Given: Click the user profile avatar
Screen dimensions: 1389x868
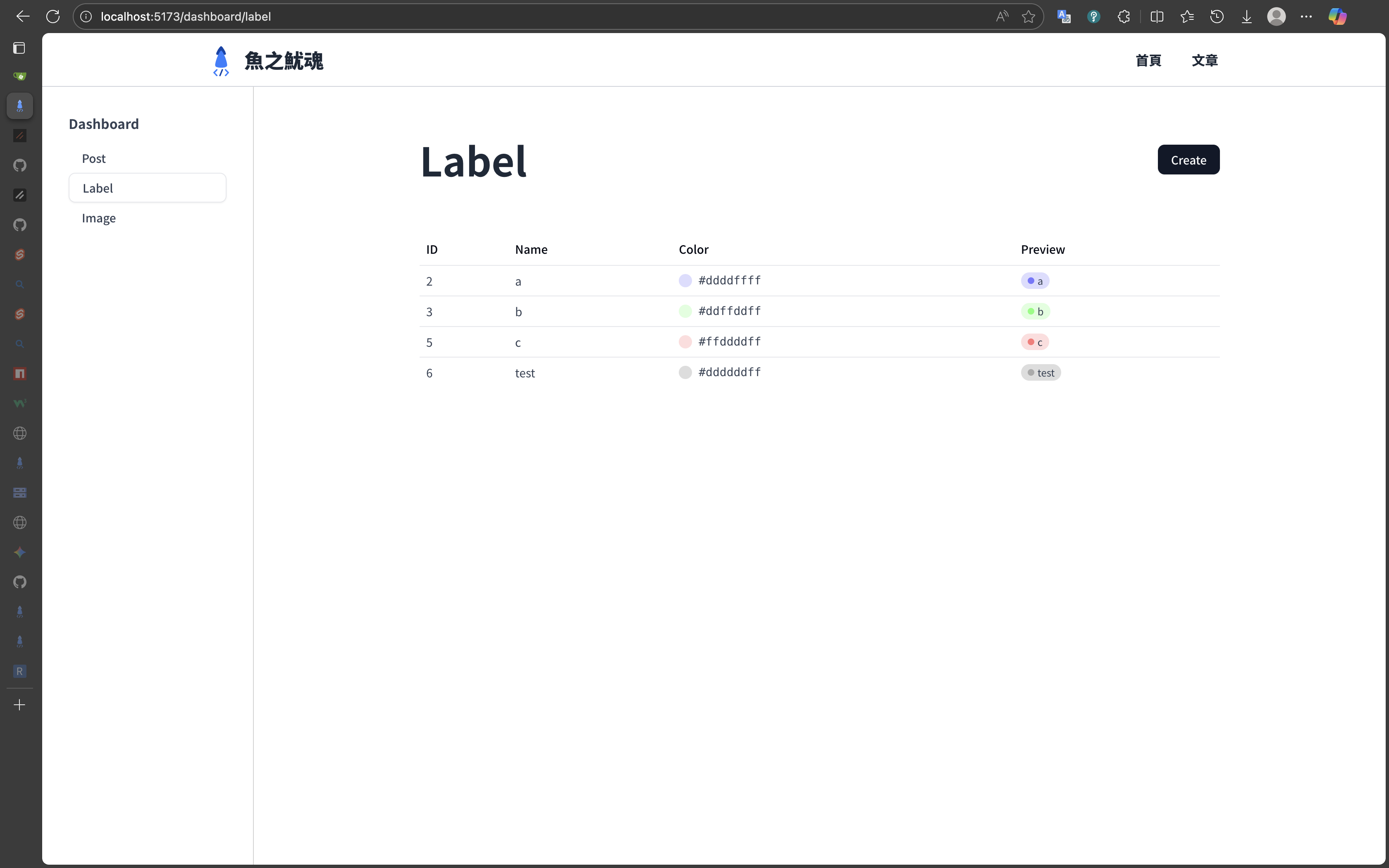Looking at the screenshot, I should click(1276, 17).
